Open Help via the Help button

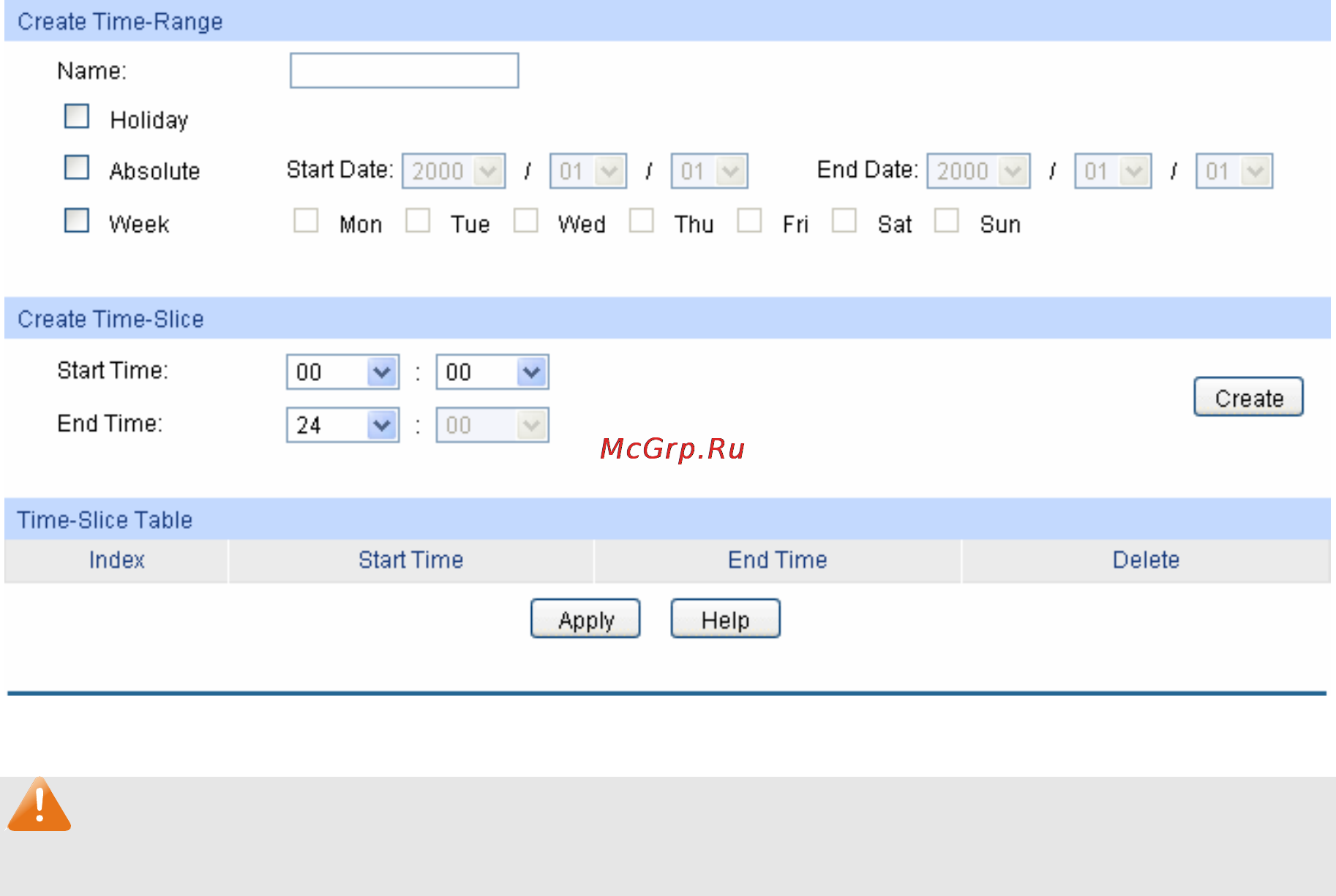pyautogui.click(x=725, y=619)
